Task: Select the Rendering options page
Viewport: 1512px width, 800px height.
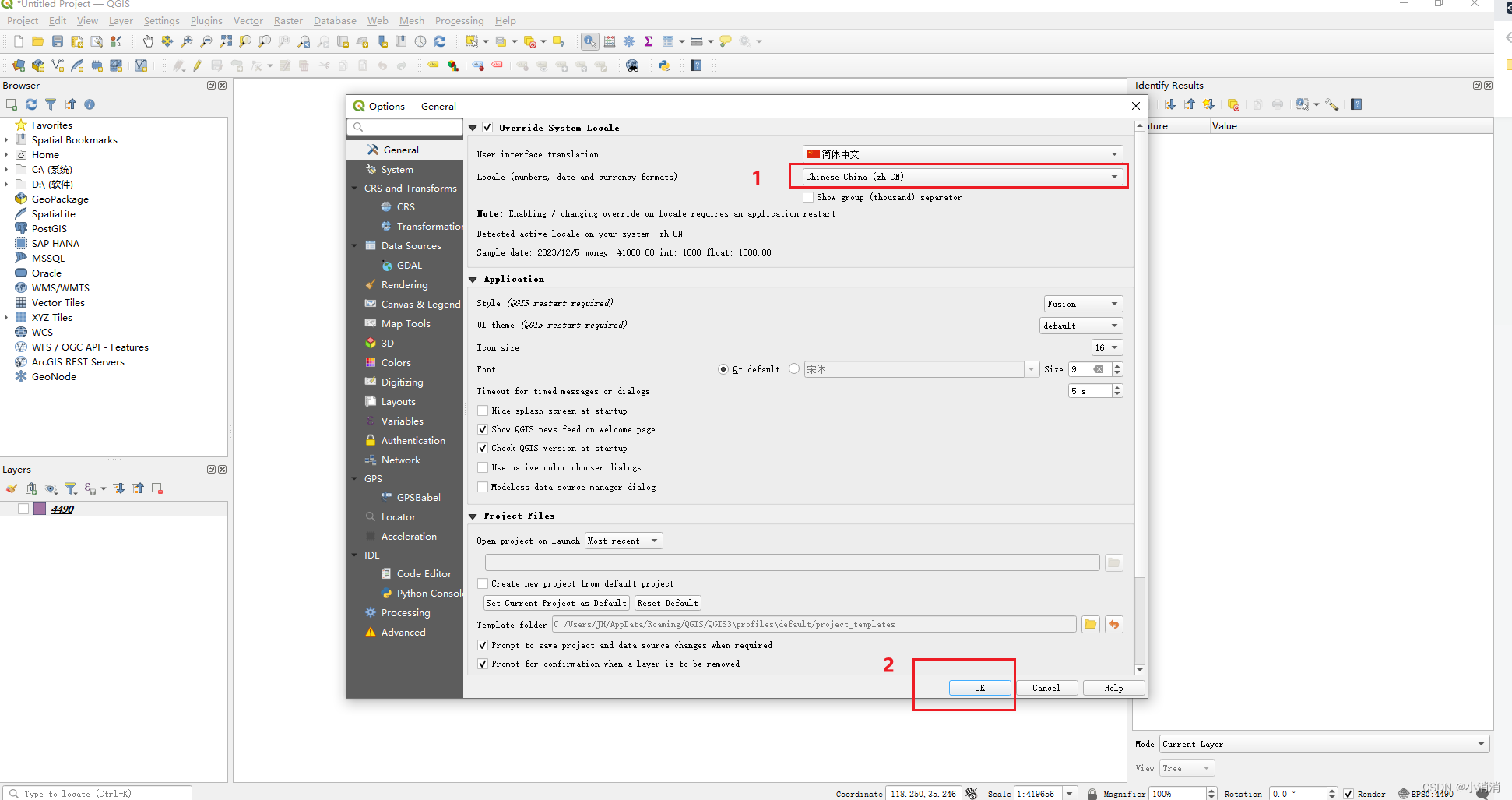Action: (x=404, y=284)
